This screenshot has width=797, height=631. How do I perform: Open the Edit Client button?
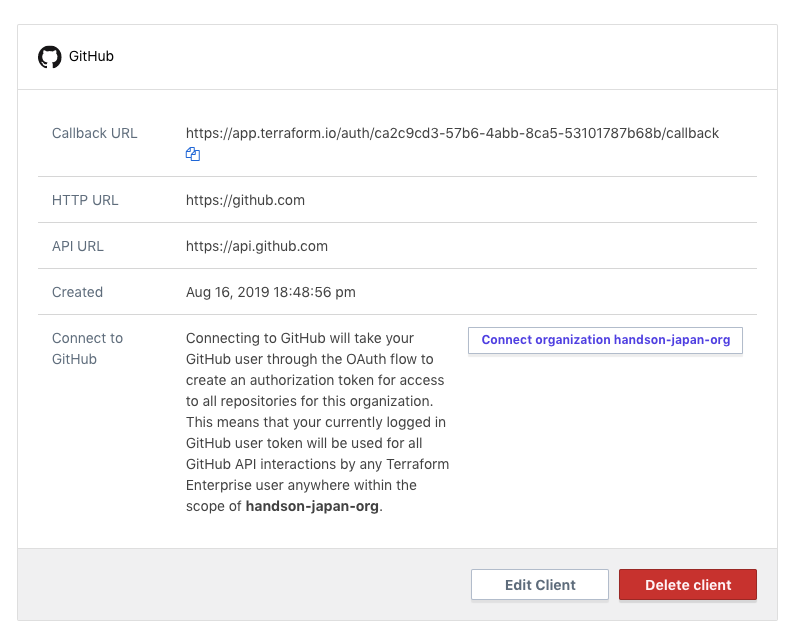pos(539,585)
